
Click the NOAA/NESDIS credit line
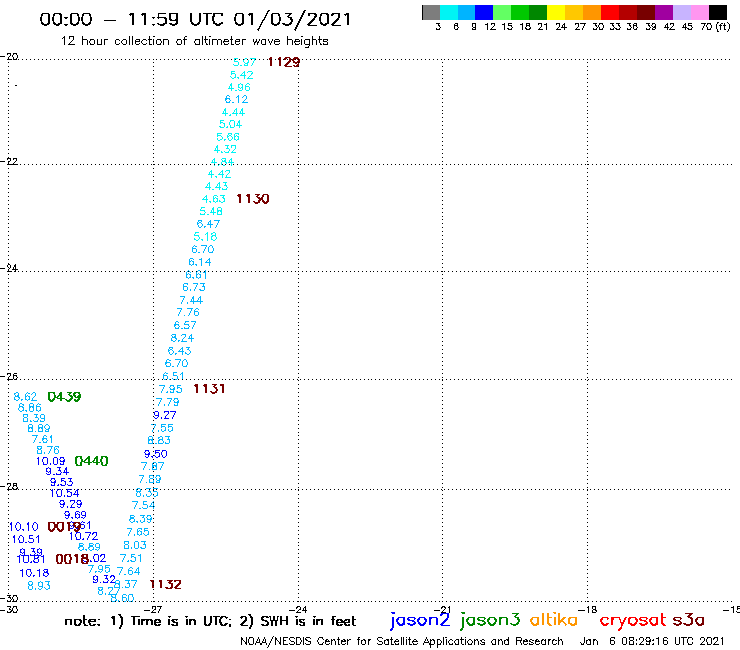[x=402, y=641]
